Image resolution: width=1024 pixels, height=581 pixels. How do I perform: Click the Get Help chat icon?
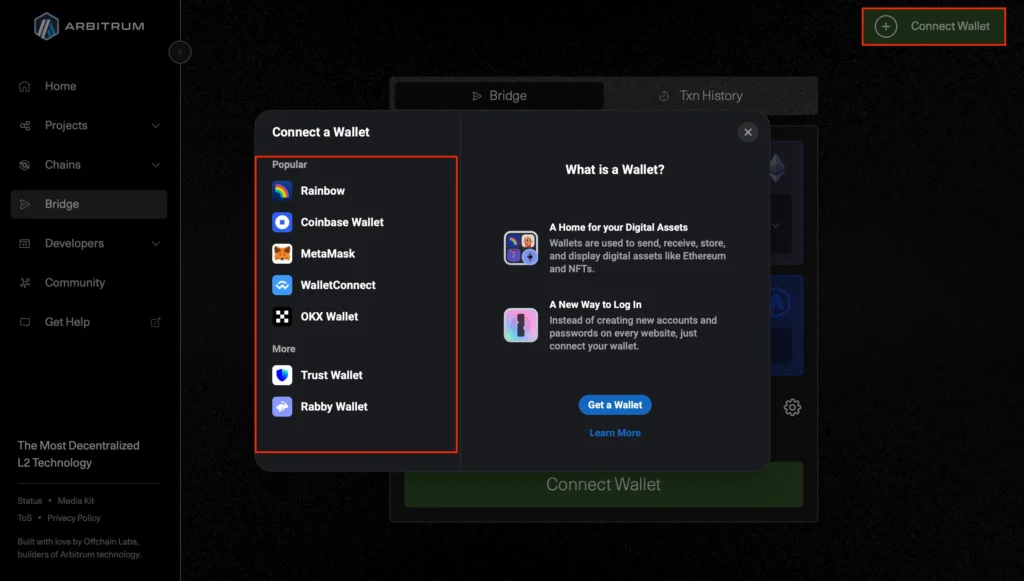25,322
